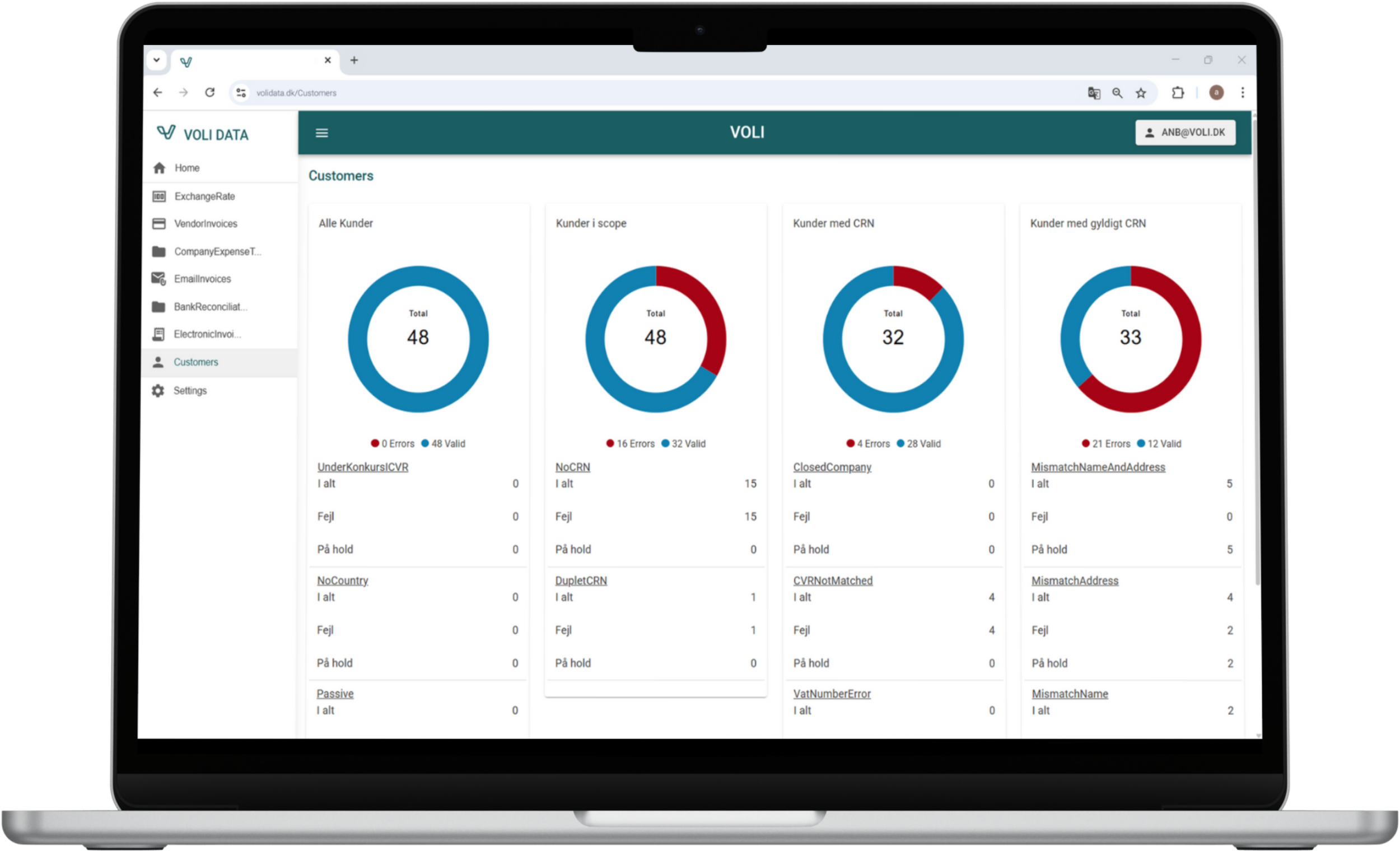Image resolution: width=1400 pixels, height=851 pixels.
Task: Open the tab search dropdown arrow
Action: coord(156,60)
